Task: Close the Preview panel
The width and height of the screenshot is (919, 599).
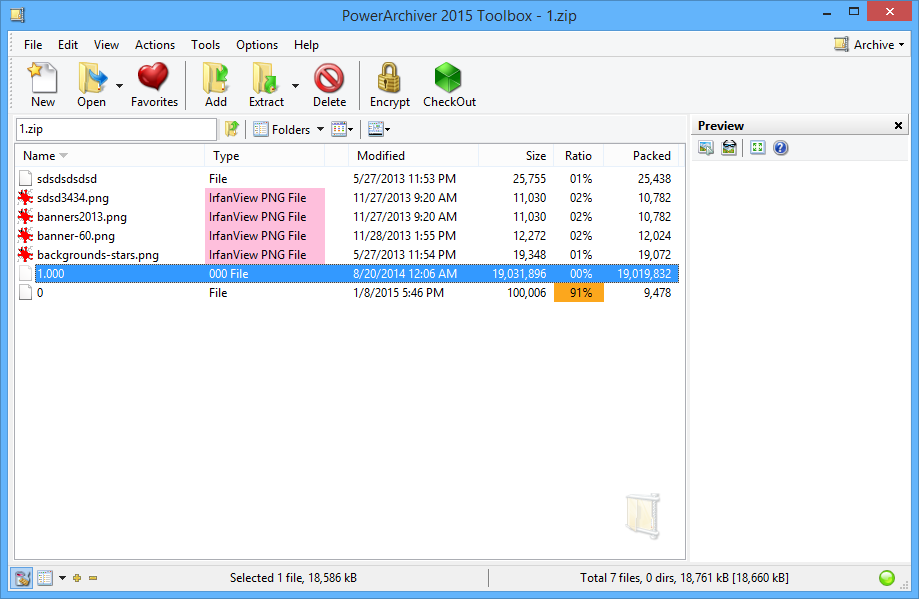Action: pos(898,125)
